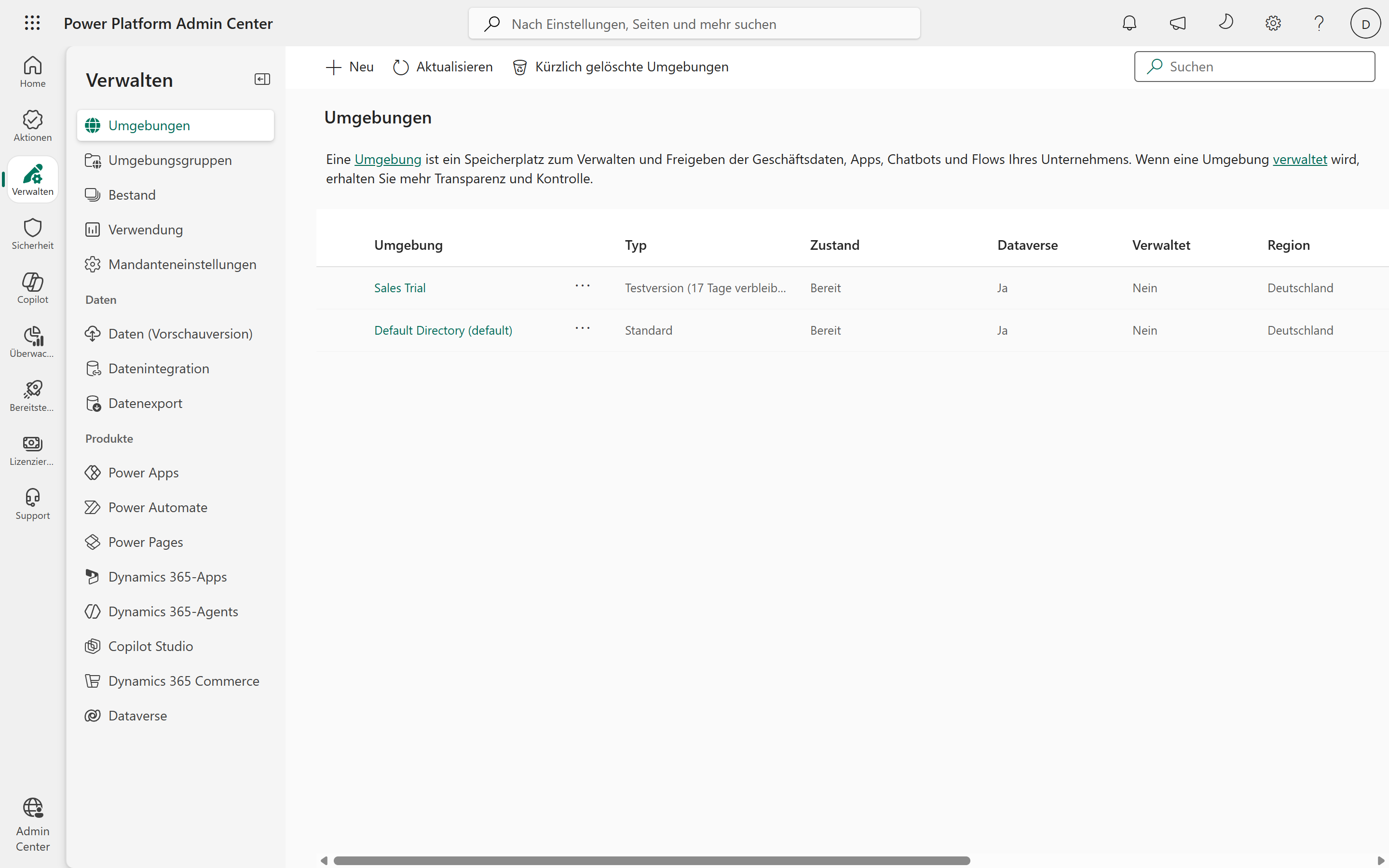Open Dataverse menu item
Image resolution: width=1389 pixels, height=868 pixels.
point(176,716)
